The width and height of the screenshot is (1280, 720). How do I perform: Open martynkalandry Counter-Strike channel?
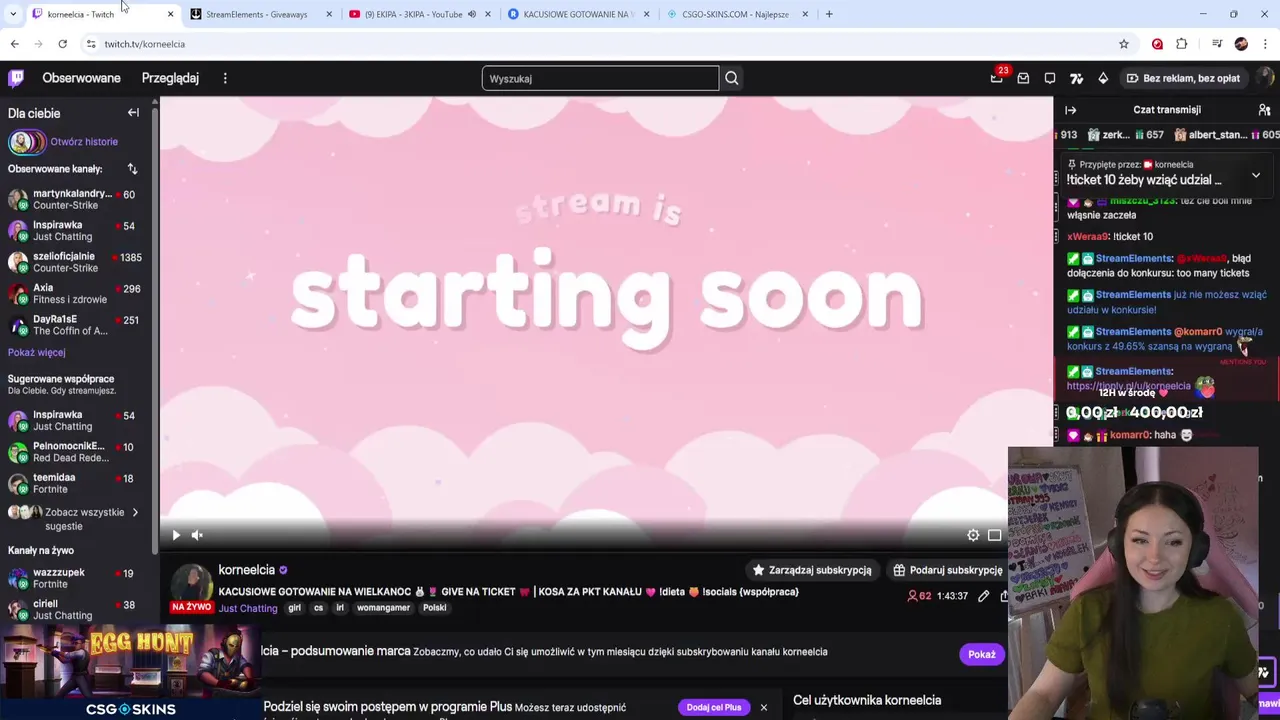point(75,200)
